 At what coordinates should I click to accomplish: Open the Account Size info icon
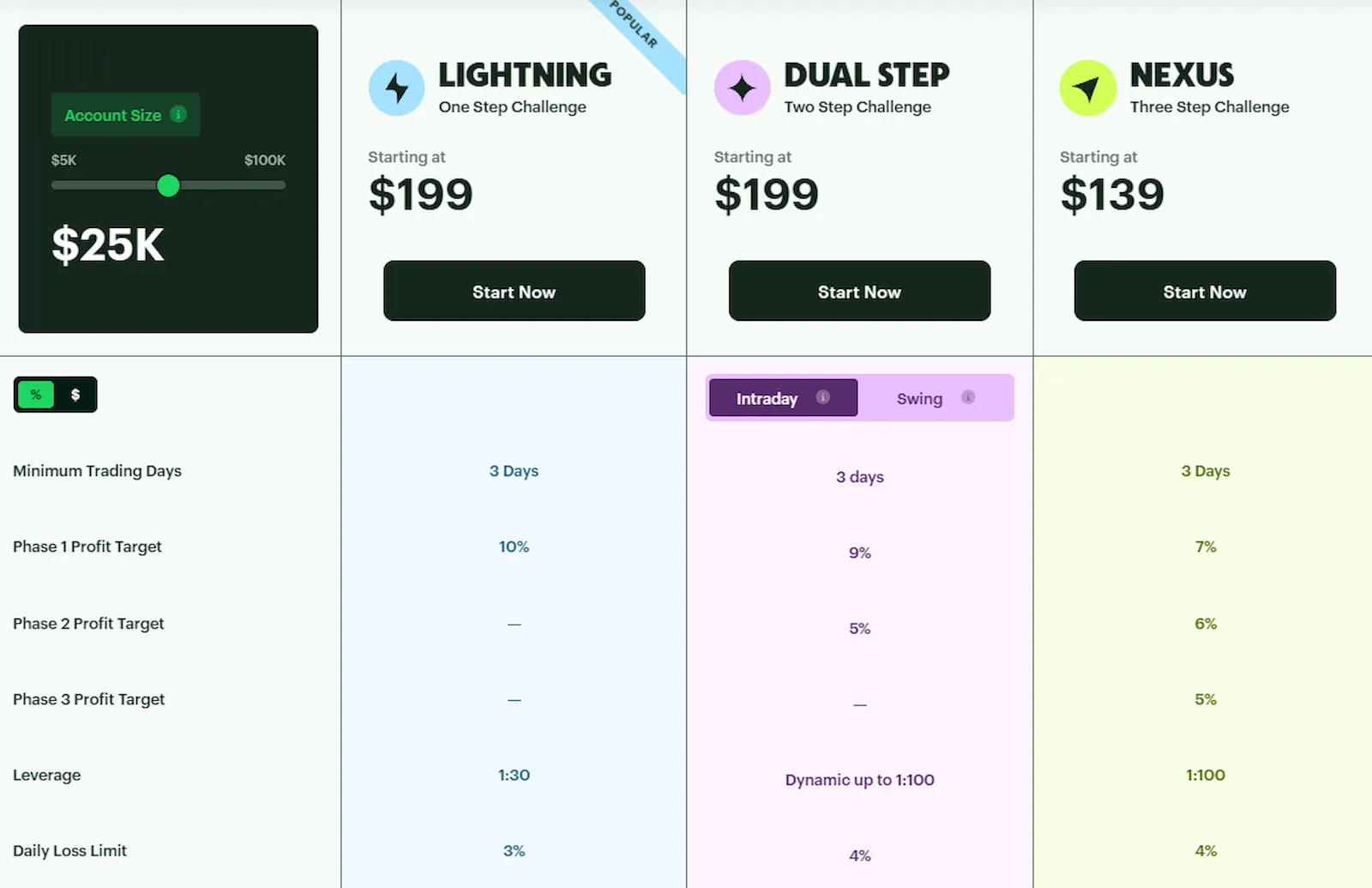[178, 114]
